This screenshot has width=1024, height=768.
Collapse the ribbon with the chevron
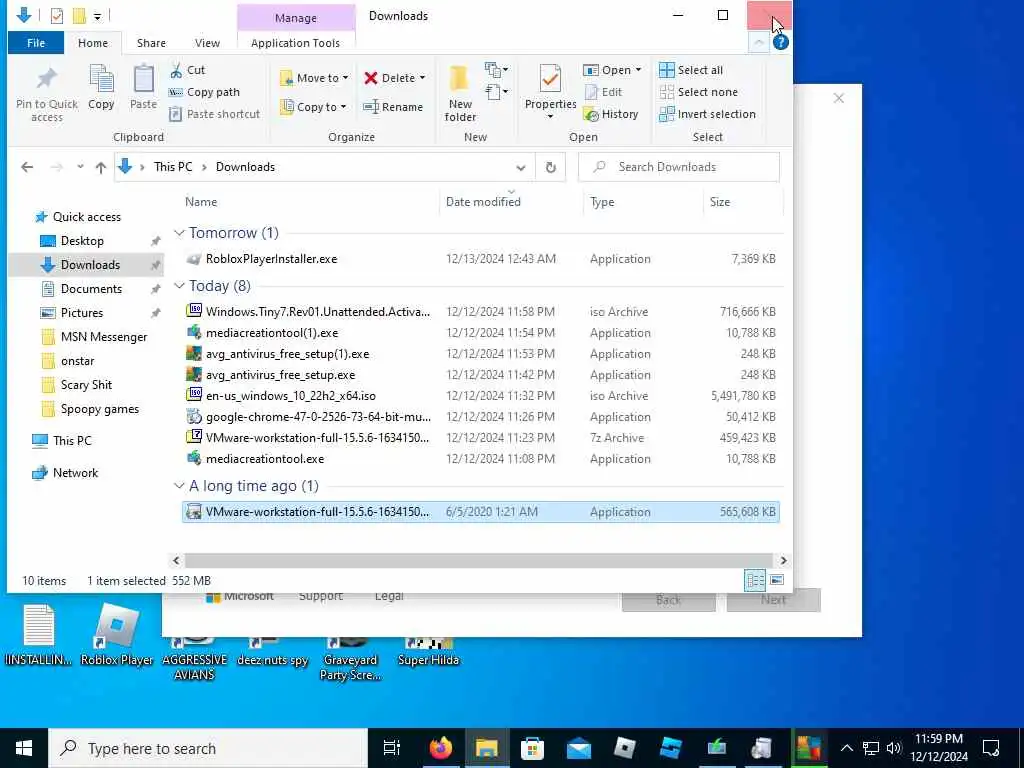pos(758,43)
